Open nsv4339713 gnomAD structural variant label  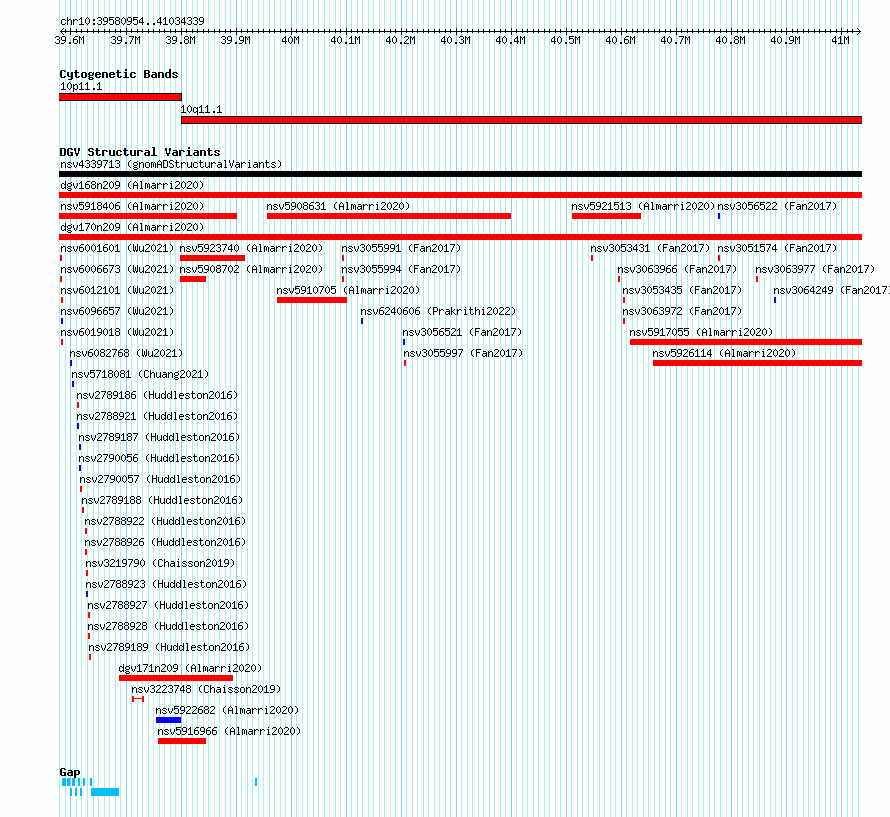[x=171, y=164]
